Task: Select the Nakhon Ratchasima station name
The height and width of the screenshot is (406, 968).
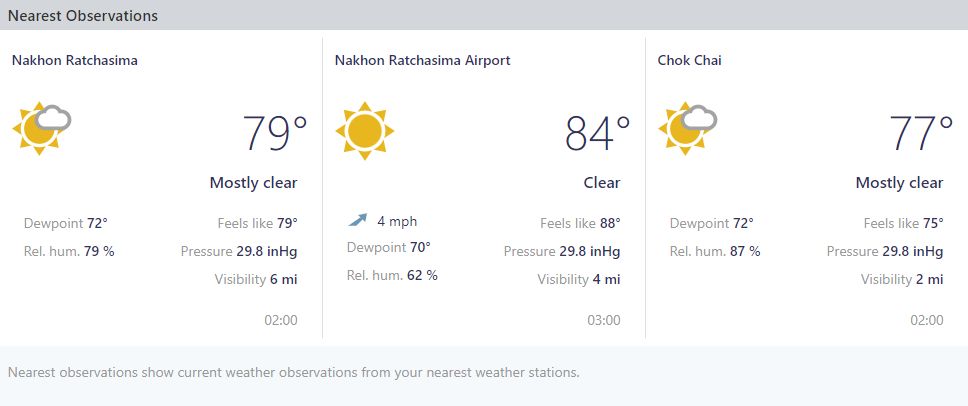Action: [x=75, y=60]
